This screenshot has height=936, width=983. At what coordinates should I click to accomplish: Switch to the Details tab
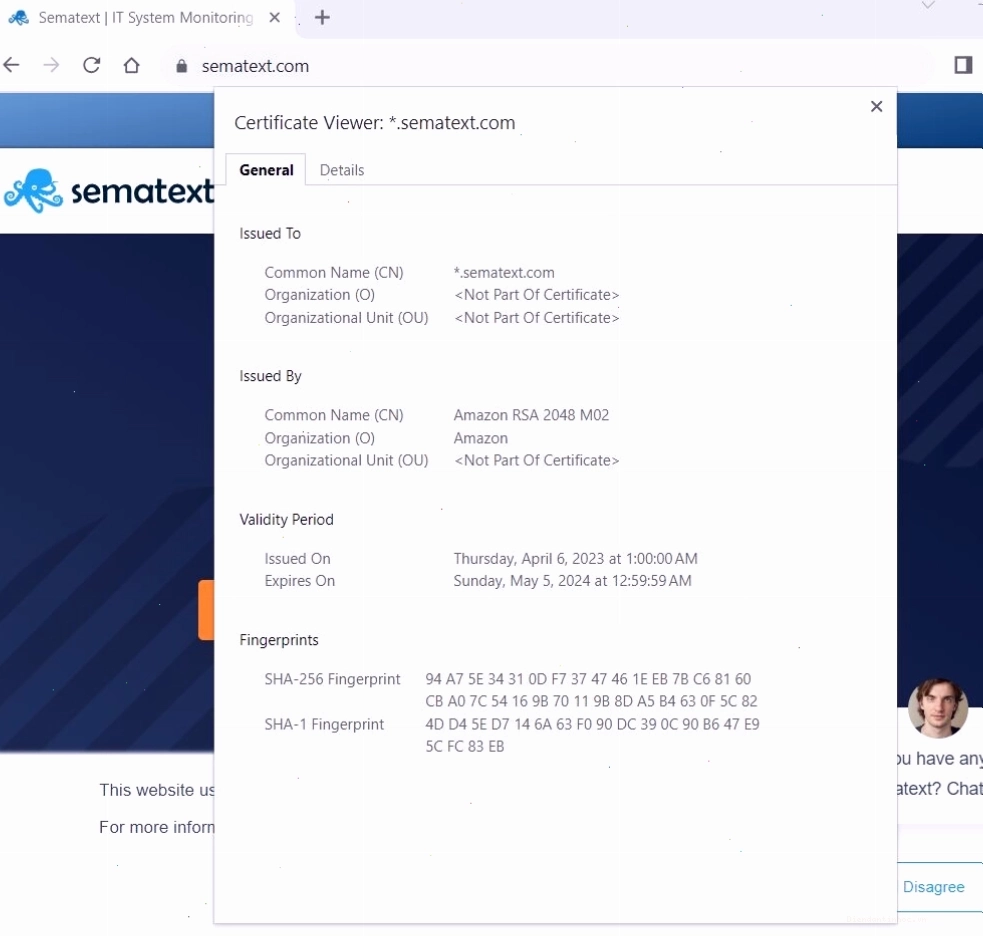(x=342, y=170)
